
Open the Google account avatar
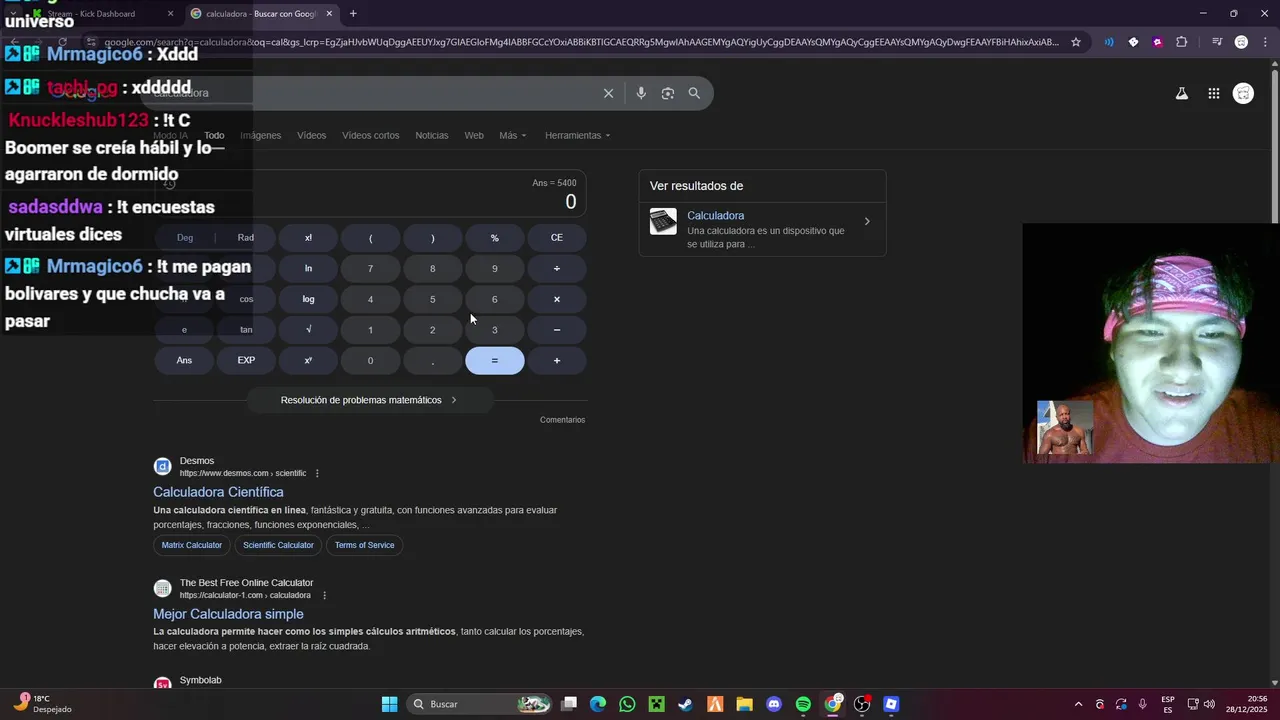tap(1243, 93)
